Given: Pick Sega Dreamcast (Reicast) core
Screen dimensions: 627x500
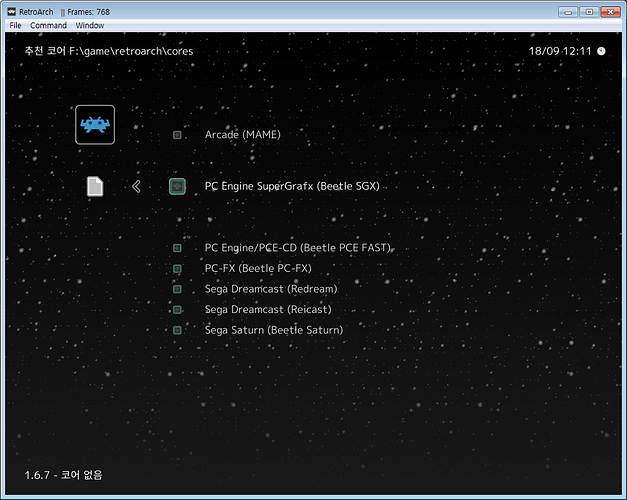Looking at the screenshot, I should [x=268, y=310].
